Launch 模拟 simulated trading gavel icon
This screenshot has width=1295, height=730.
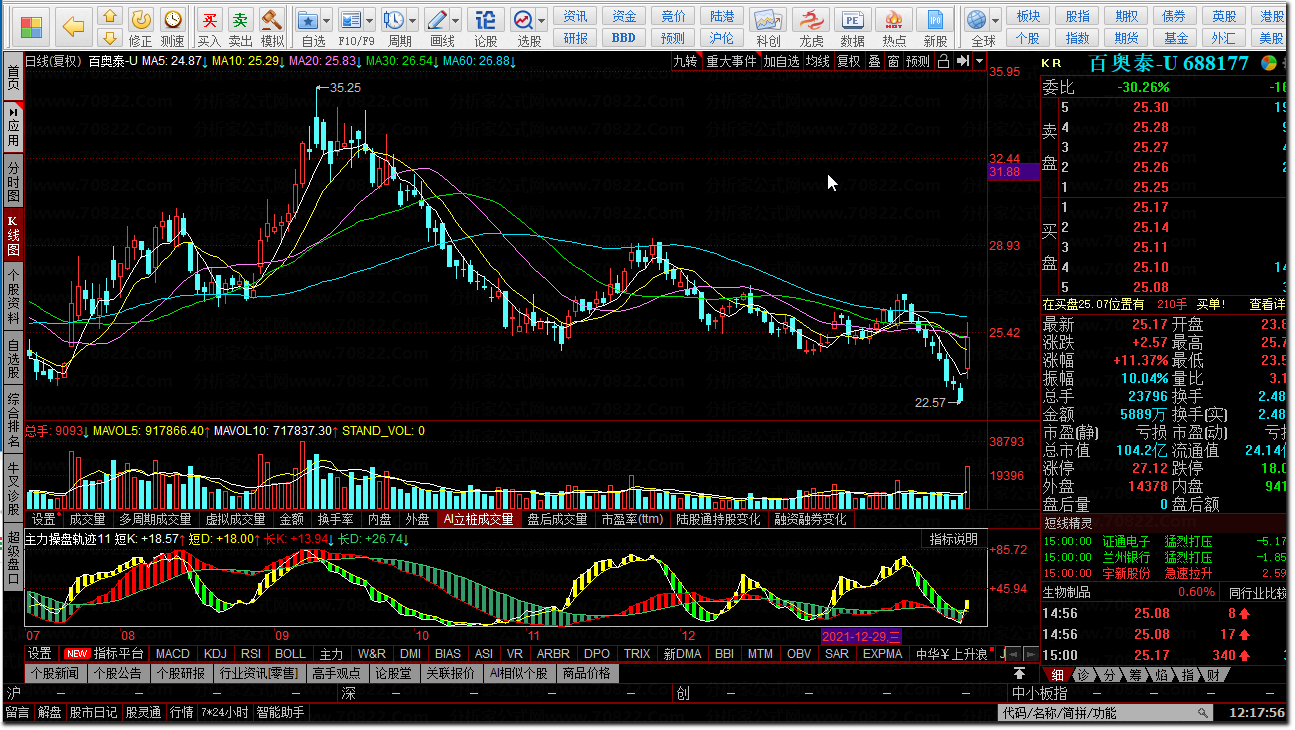[272, 27]
